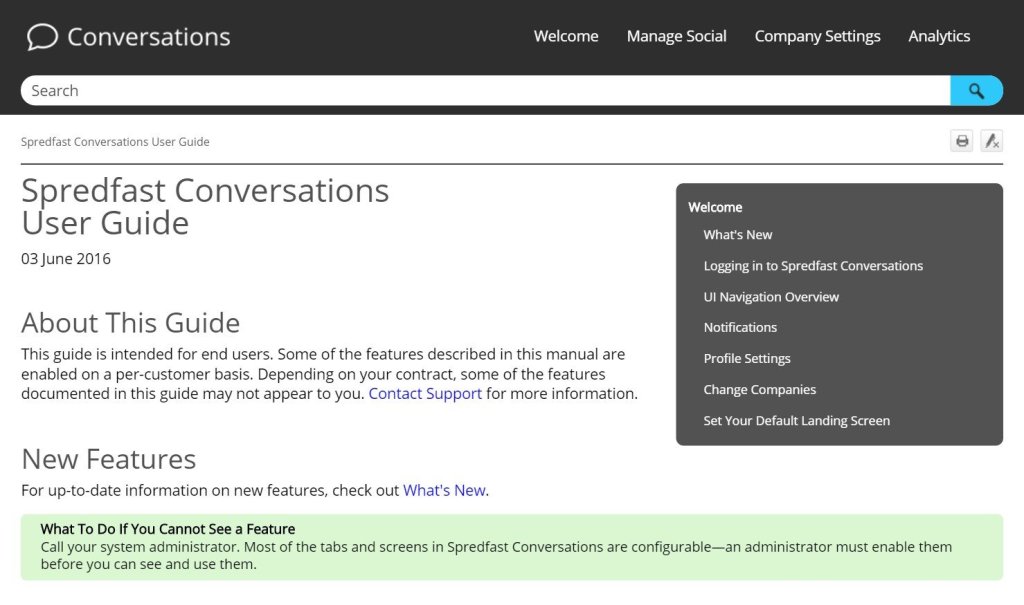Open Logging in to Spredfast Conversations topic
Viewport: 1024px width, 605px height.
(813, 266)
